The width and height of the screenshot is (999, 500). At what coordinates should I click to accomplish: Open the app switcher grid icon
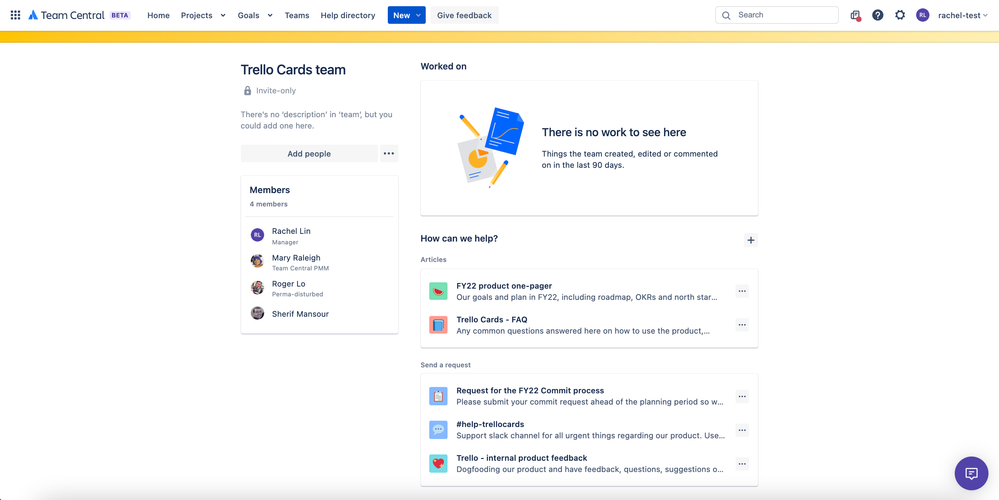pos(15,15)
